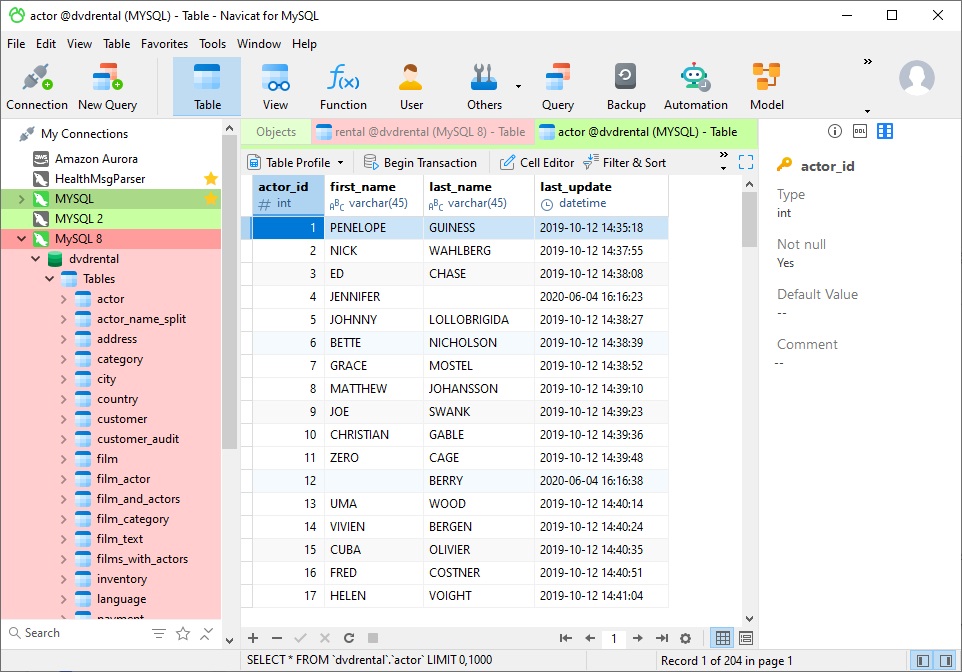Open Filter & Sort panel
962x672 pixels.
pyautogui.click(x=625, y=163)
